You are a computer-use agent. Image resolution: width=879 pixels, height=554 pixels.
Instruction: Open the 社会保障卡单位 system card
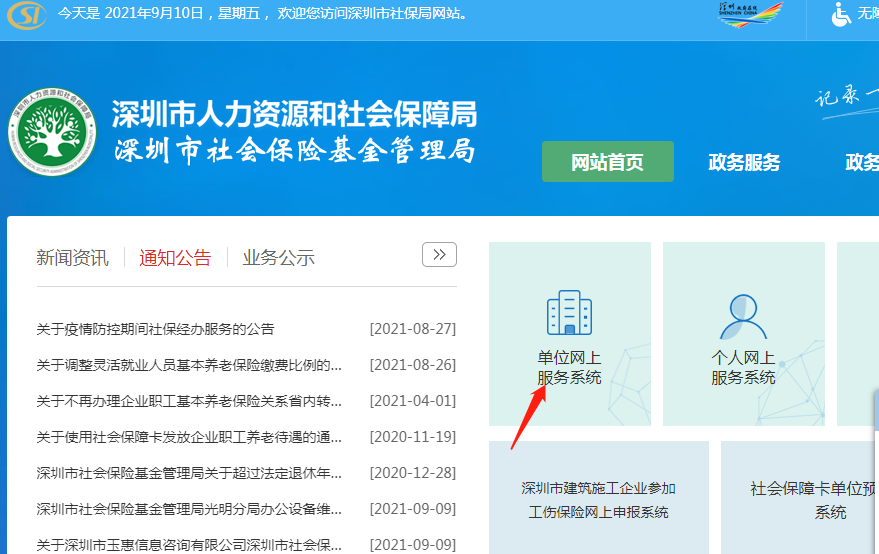800,498
